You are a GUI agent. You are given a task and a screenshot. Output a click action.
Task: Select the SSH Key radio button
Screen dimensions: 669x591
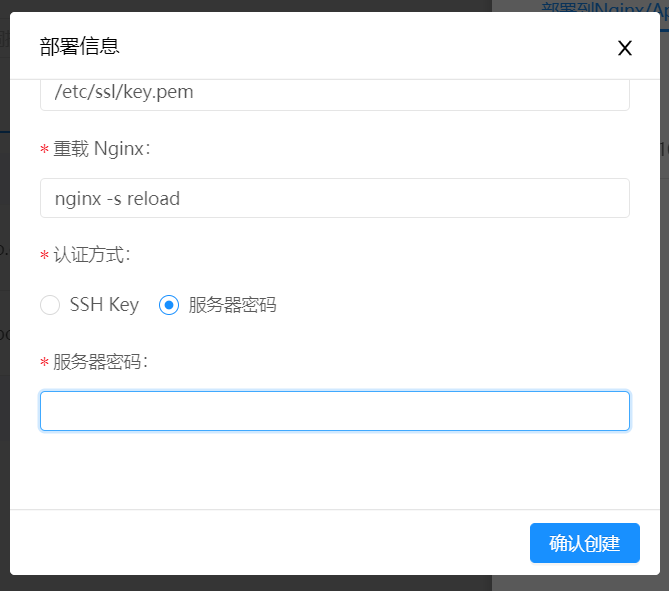coord(50,305)
